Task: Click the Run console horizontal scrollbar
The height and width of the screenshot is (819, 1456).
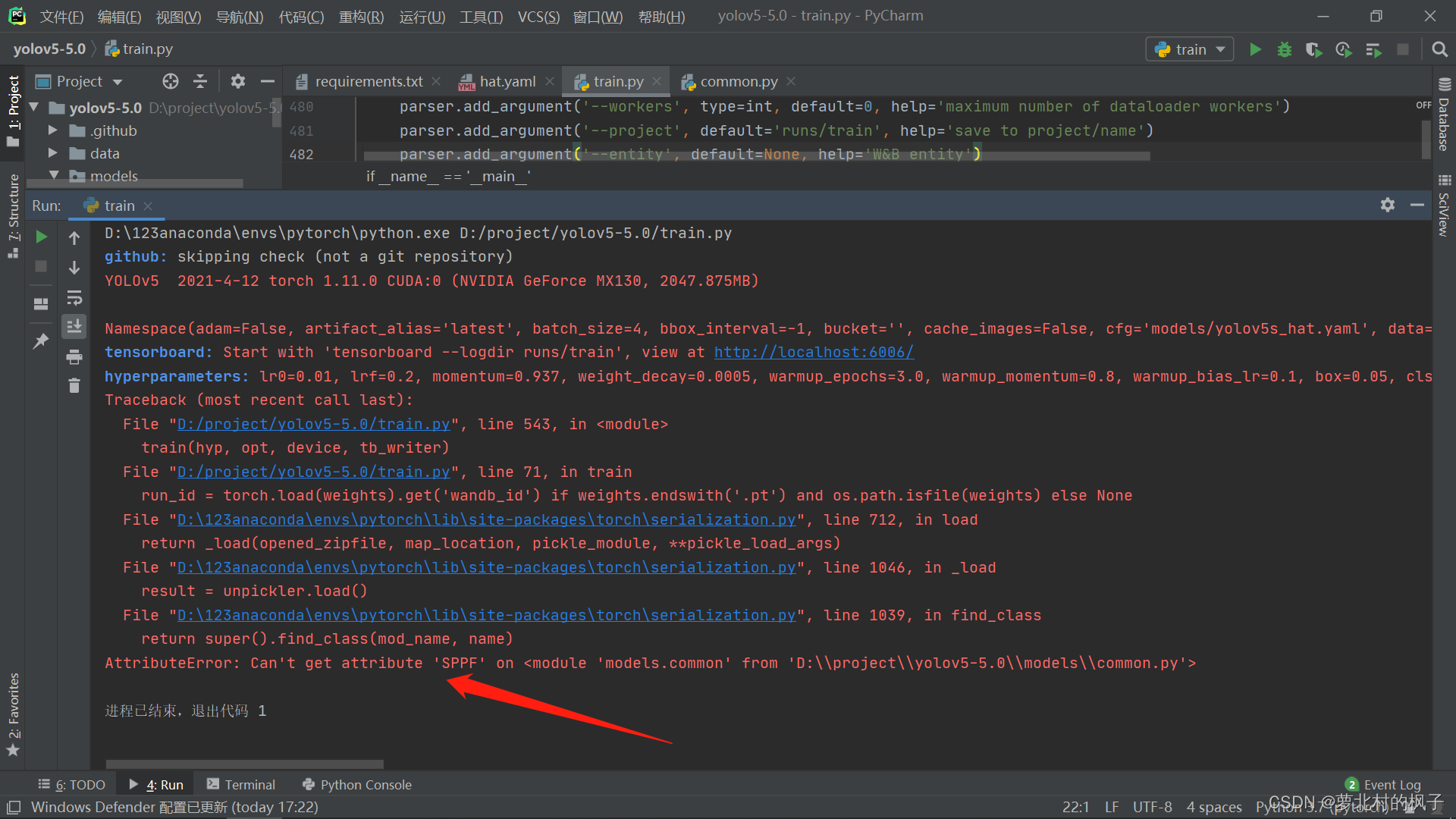Action: pos(244,764)
